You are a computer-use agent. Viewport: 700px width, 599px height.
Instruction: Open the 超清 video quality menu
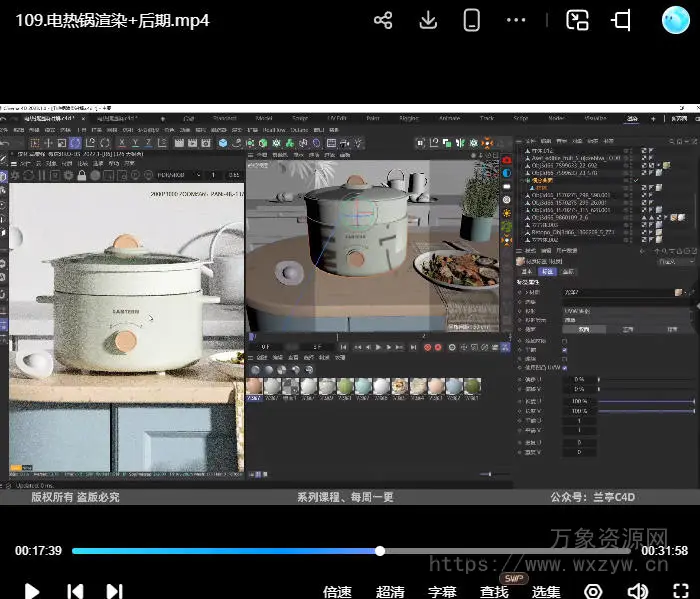390,591
